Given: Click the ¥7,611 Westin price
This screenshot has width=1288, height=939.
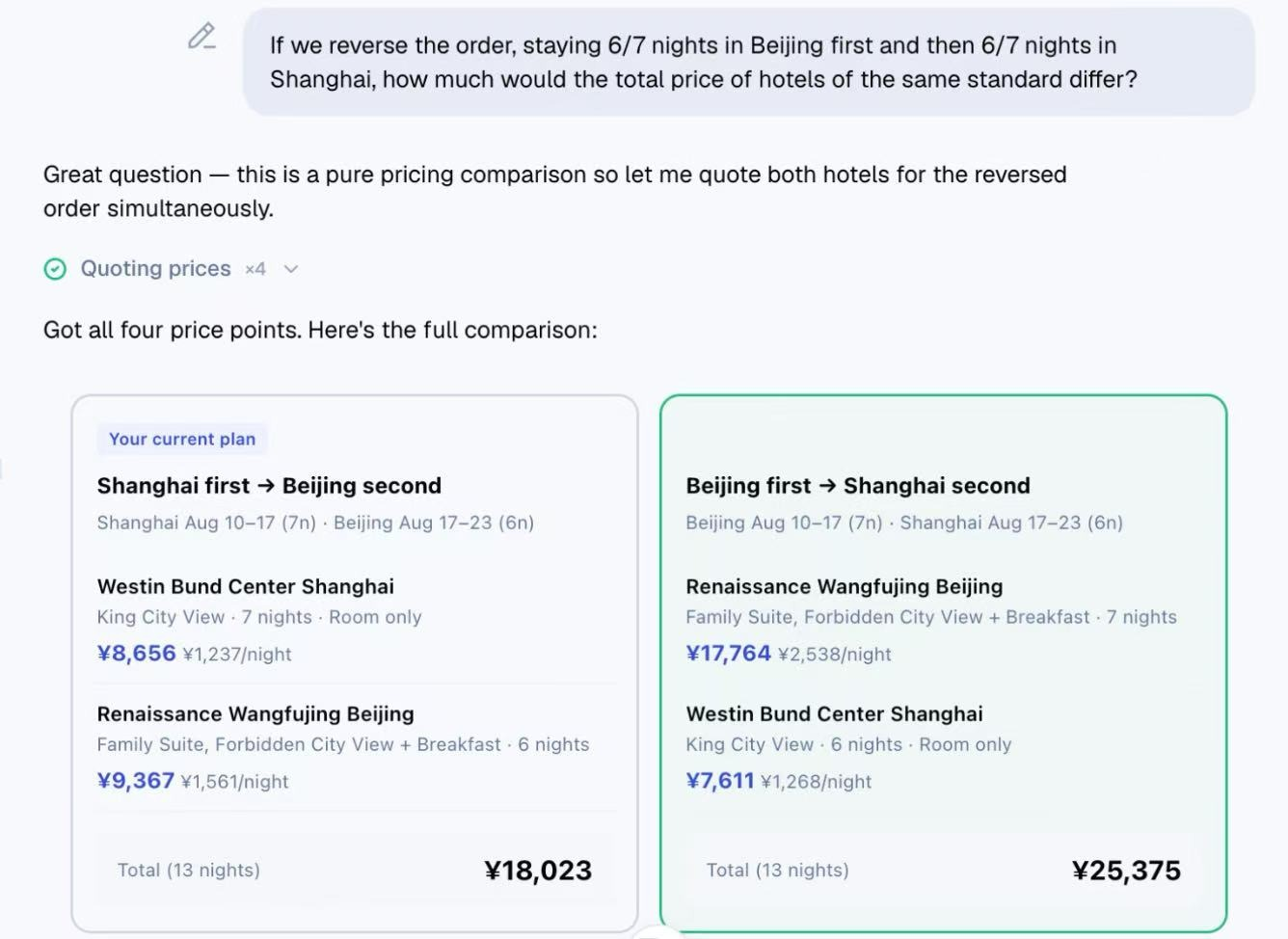Looking at the screenshot, I should 720,780.
